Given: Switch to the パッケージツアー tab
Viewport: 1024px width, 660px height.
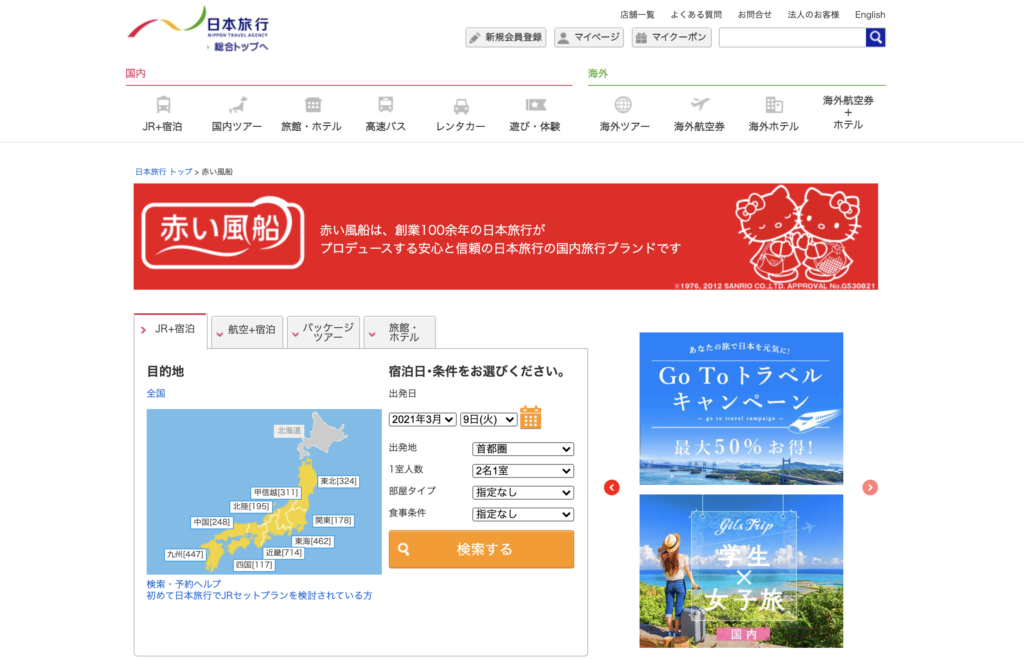Looking at the screenshot, I should (324, 332).
